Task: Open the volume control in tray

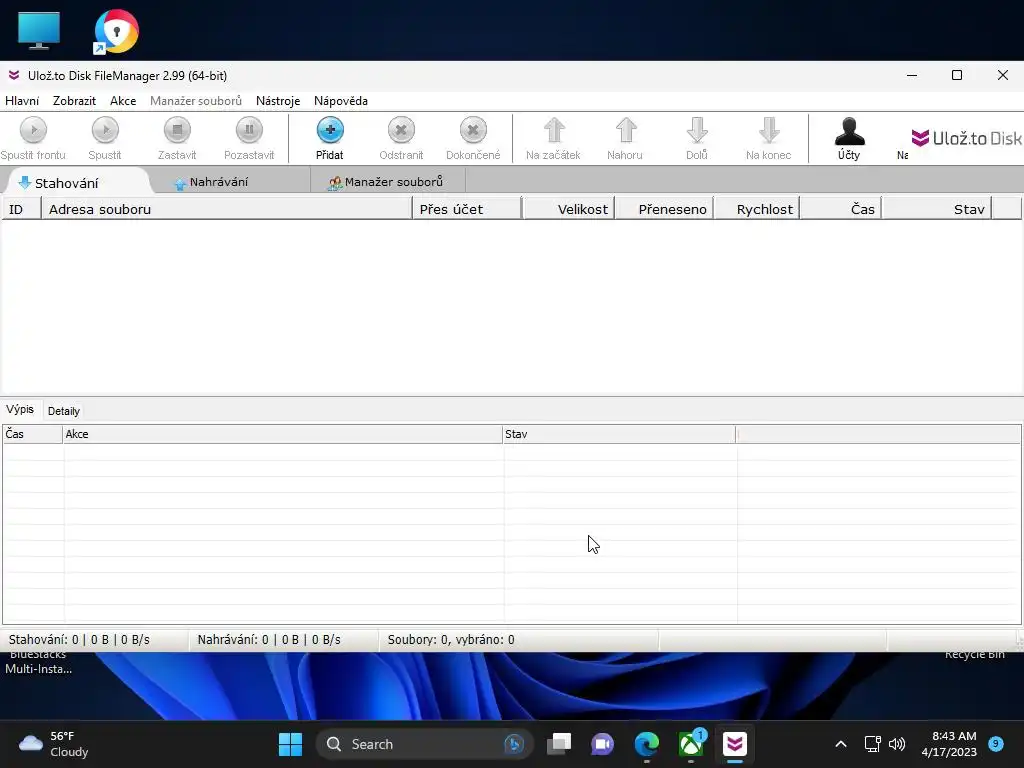Action: 897,744
